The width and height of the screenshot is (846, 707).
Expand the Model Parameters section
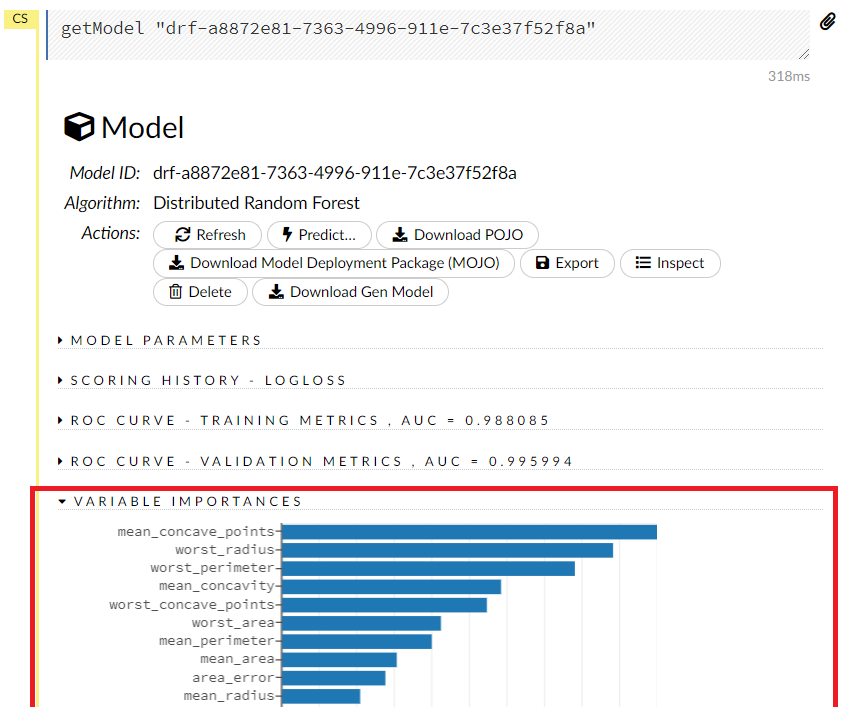click(x=166, y=340)
